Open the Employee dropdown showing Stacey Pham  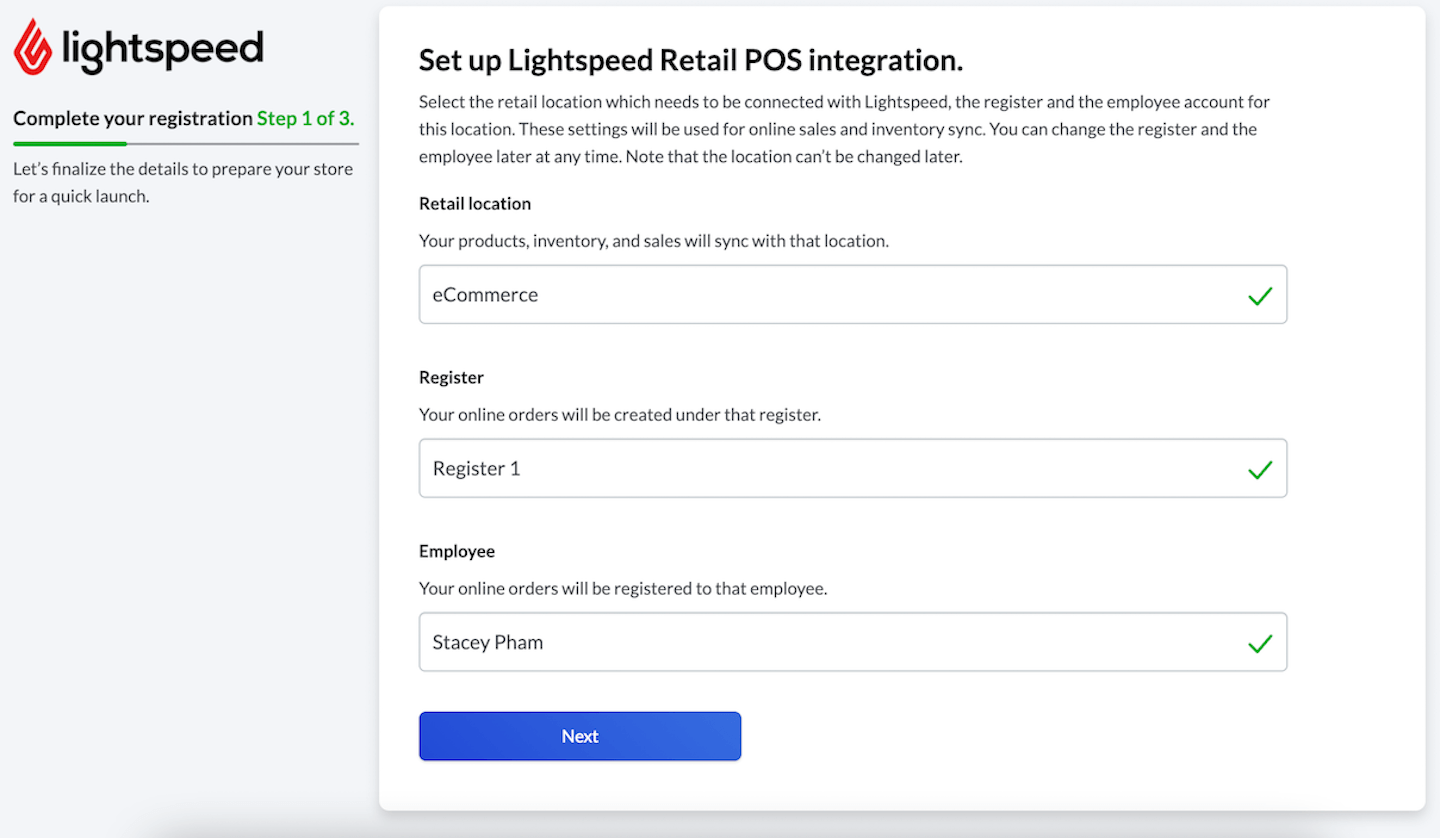tap(853, 642)
